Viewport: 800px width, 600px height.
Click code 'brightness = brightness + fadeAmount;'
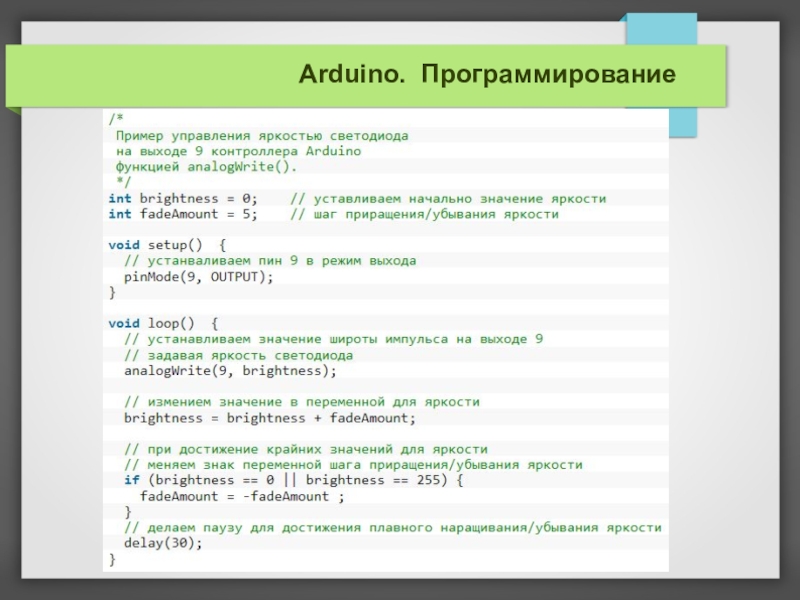(270, 418)
